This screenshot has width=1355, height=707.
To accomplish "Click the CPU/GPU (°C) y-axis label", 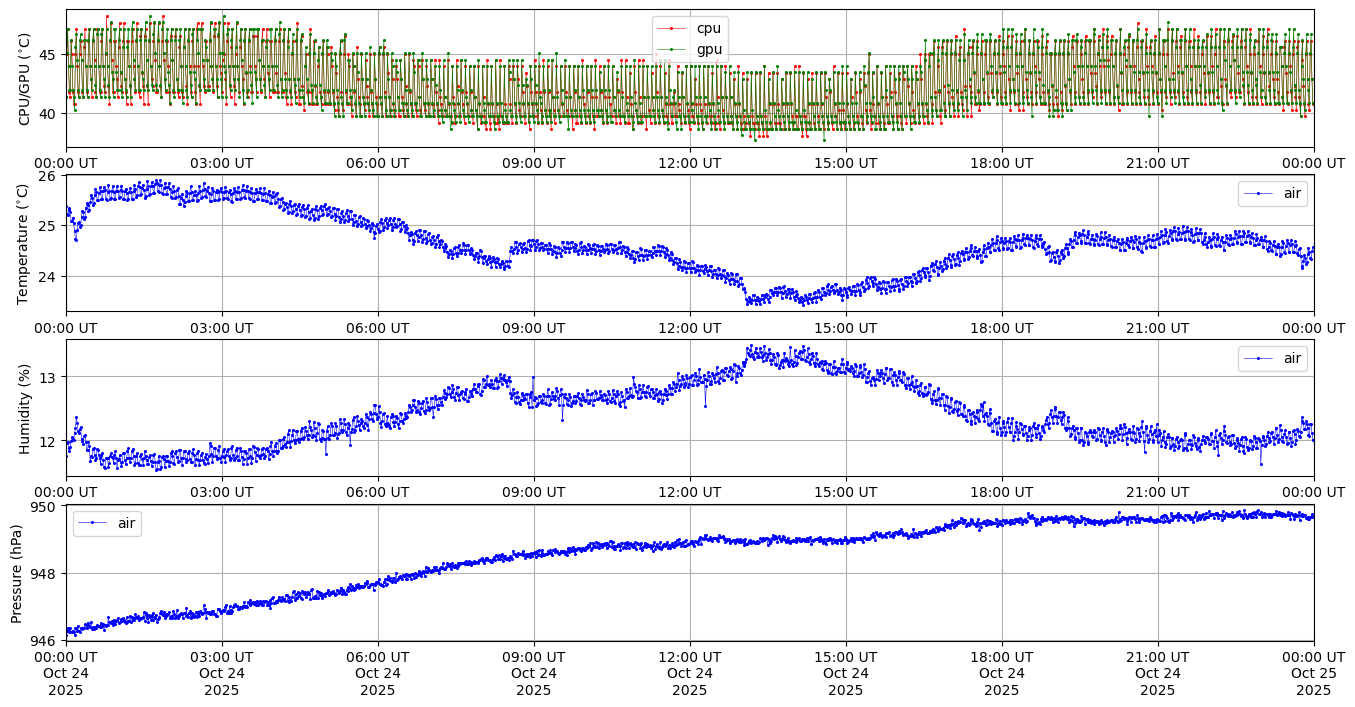I will click(25, 79).
